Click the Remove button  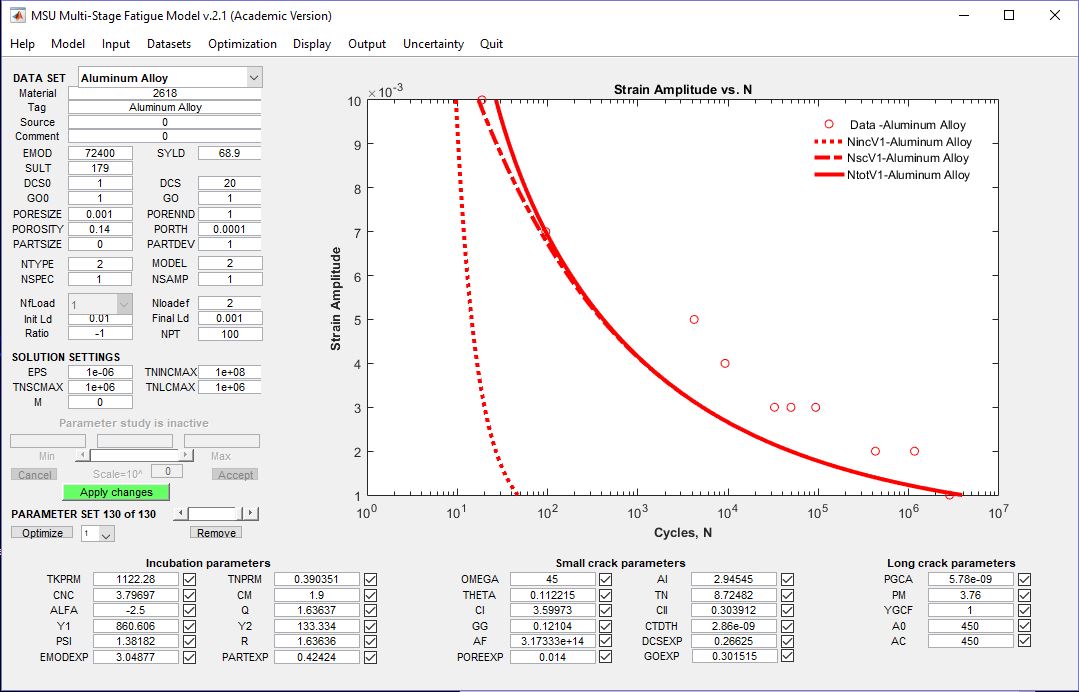216,534
